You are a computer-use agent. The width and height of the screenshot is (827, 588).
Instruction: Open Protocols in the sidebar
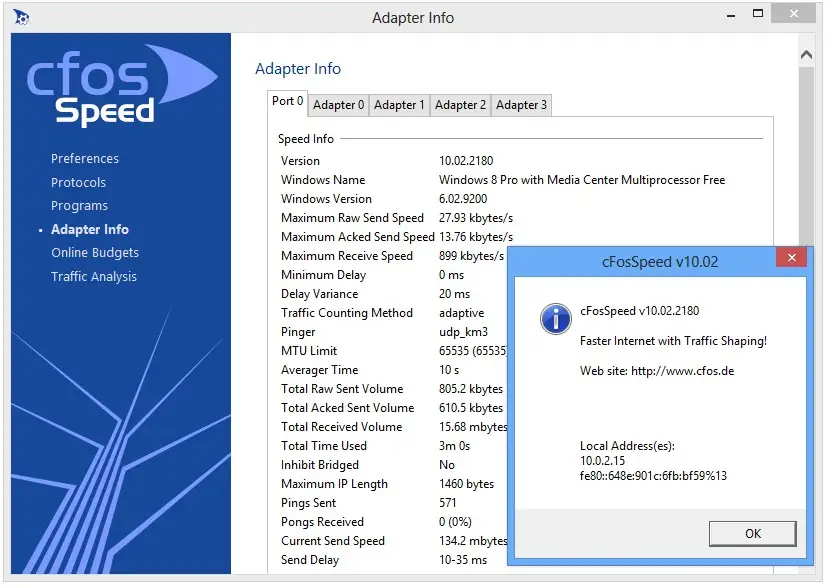coord(78,182)
